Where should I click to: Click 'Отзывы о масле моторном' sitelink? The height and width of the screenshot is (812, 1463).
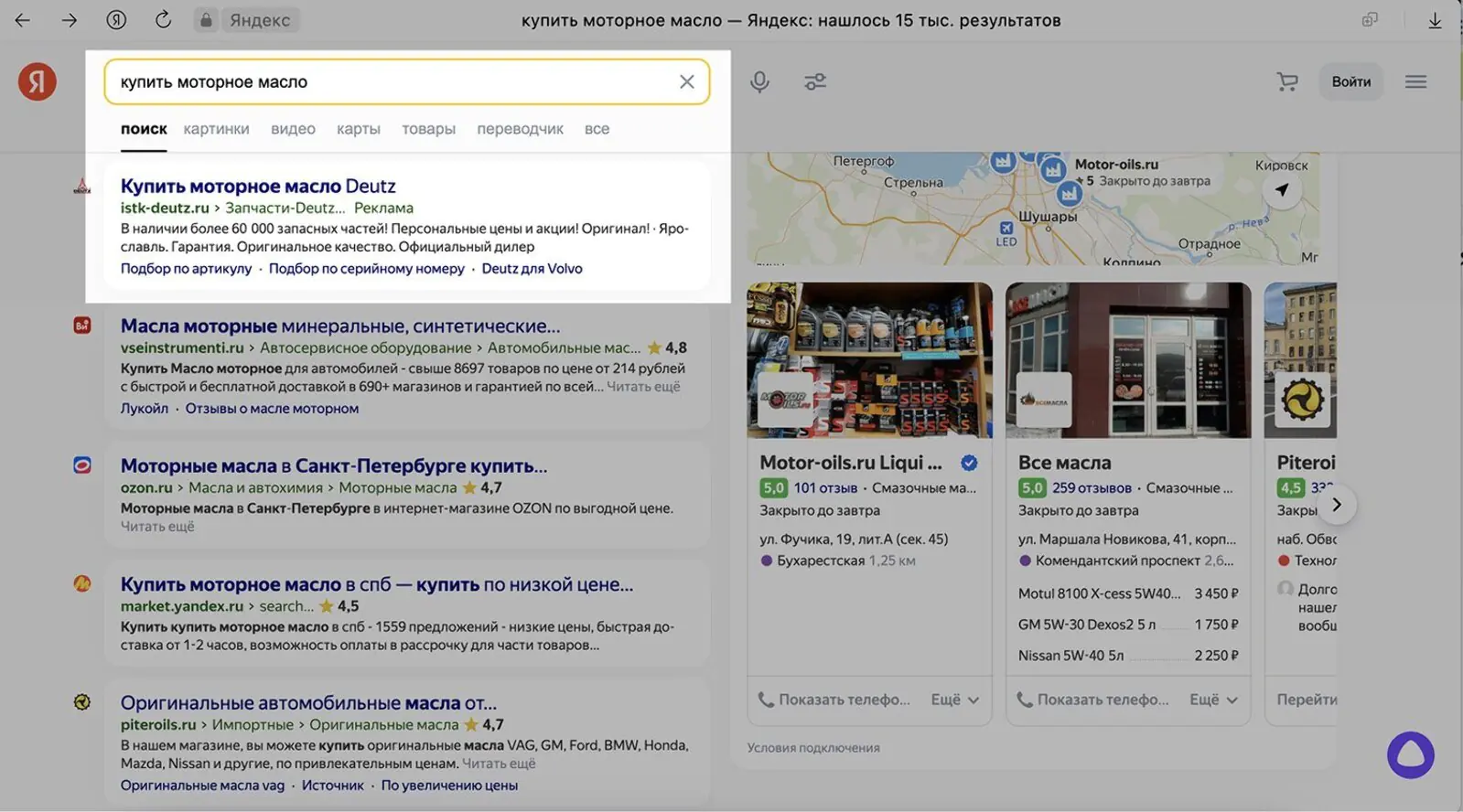pos(272,409)
